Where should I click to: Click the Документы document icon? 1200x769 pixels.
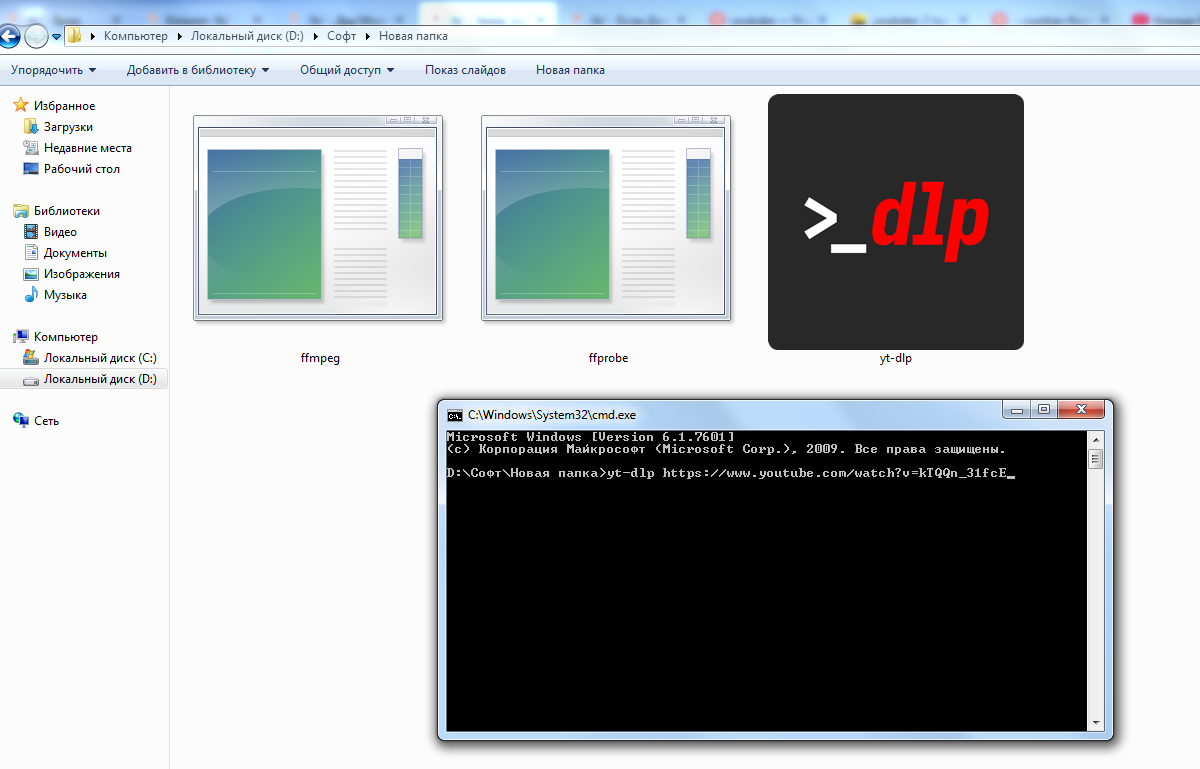(x=31, y=253)
